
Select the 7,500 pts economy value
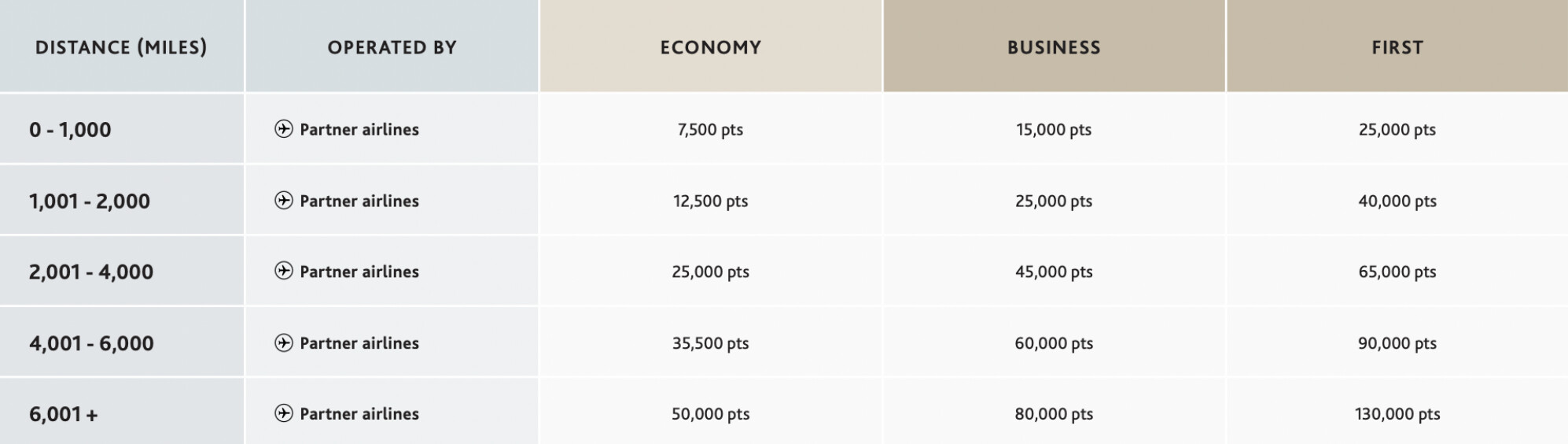tap(710, 130)
